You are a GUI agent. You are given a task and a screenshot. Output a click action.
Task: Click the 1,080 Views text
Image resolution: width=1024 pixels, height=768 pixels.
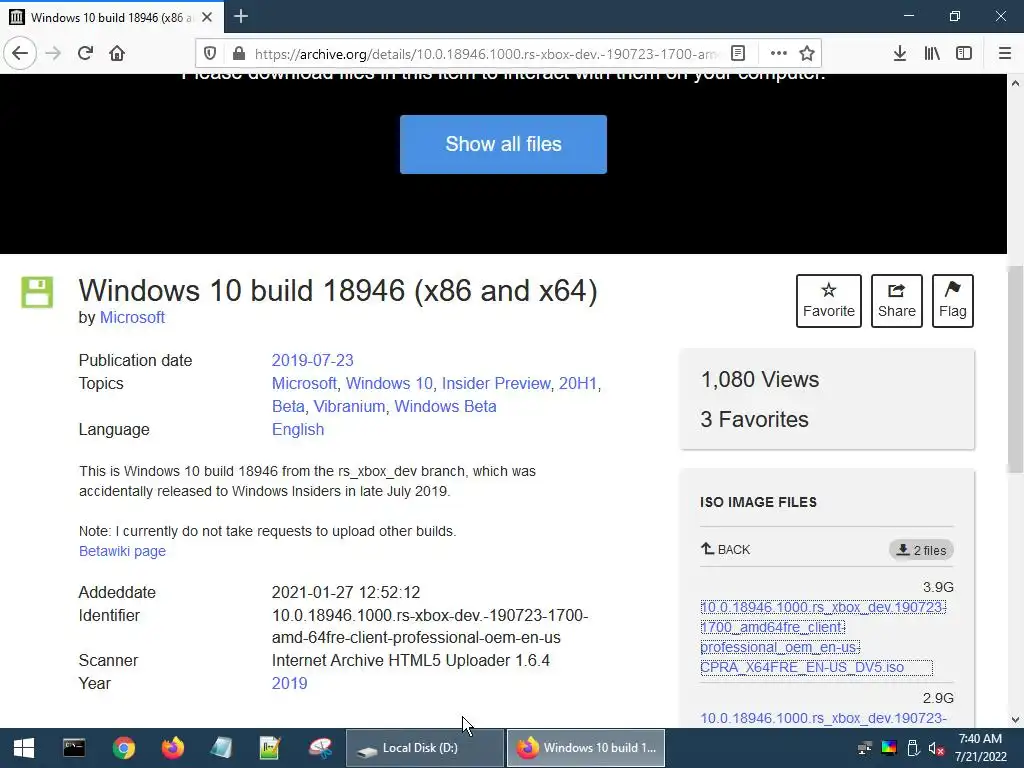[760, 379]
